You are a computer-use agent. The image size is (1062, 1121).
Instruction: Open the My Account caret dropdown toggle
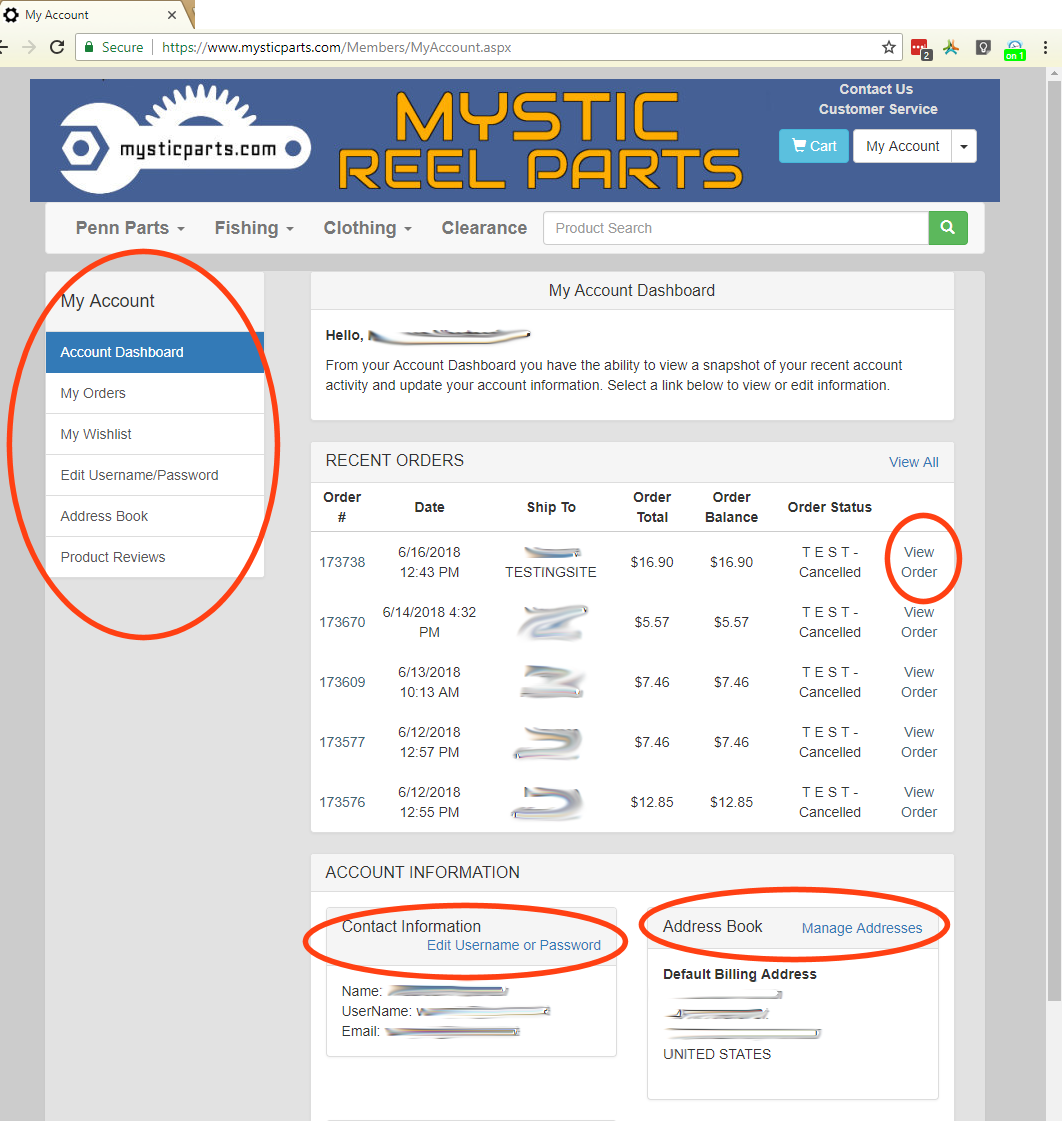pos(964,146)
